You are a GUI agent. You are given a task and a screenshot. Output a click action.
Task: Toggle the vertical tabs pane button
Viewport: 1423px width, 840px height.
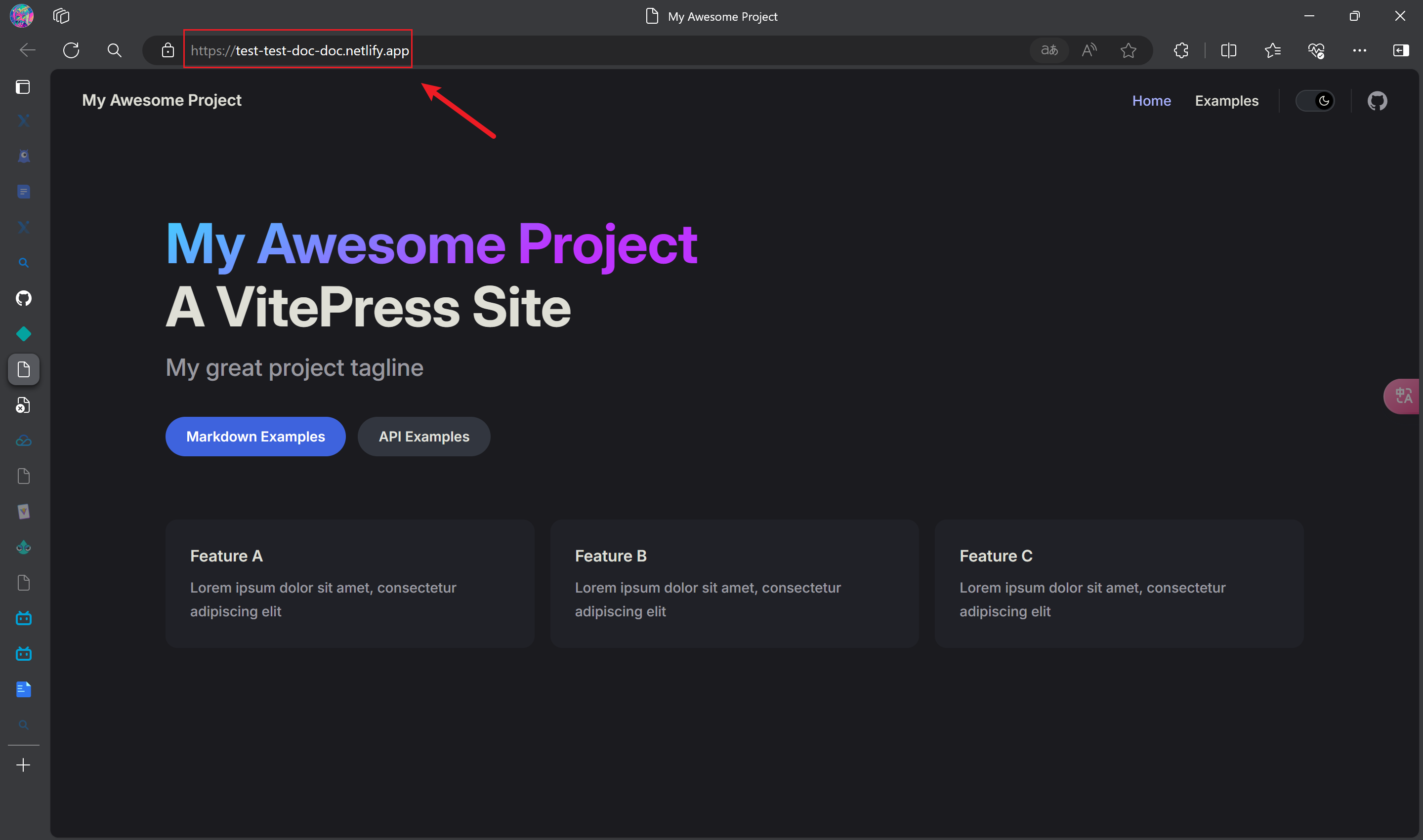point(23,86)
